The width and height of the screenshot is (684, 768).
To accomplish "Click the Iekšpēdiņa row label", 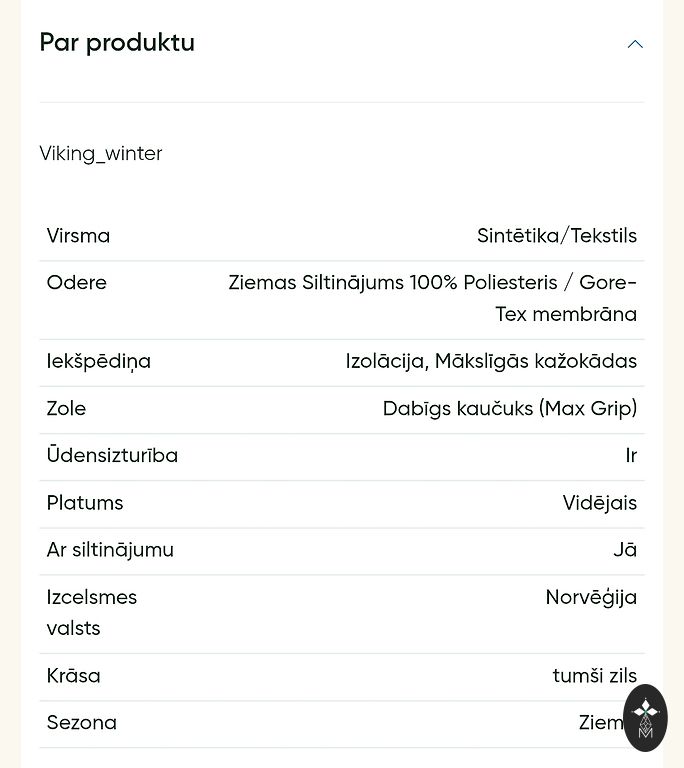I will pos(98,362).
